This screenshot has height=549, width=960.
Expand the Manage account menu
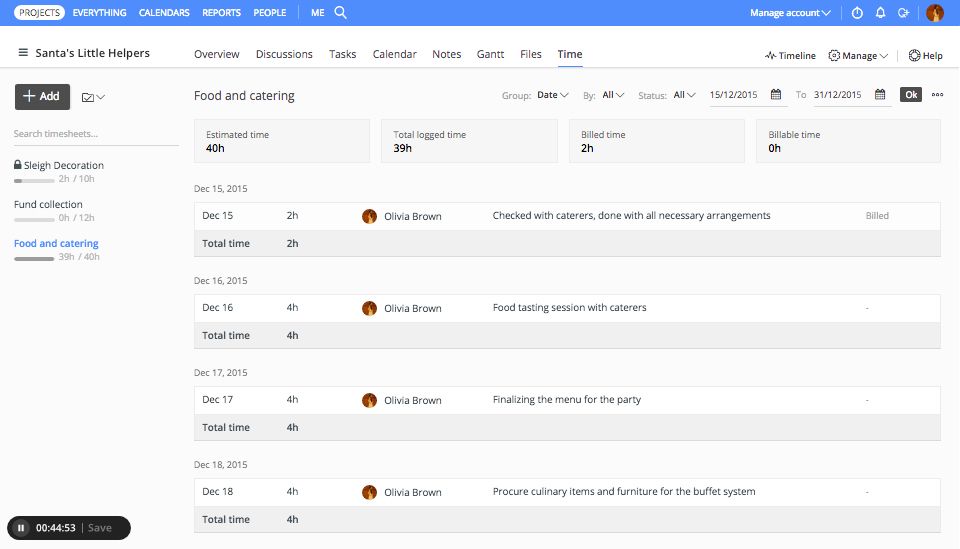tap(791, 13)
